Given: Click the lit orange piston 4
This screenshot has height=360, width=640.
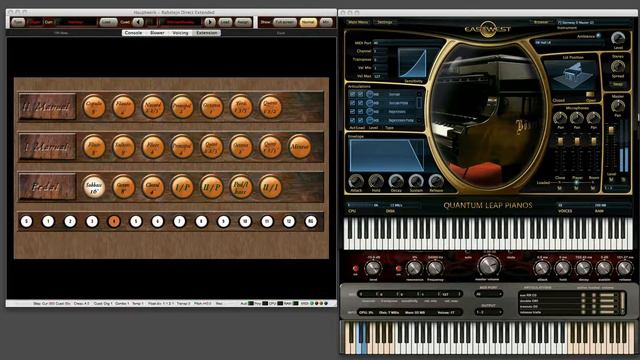Looking at the screenshot, I should pyautogui.click(x=114, y=222).
